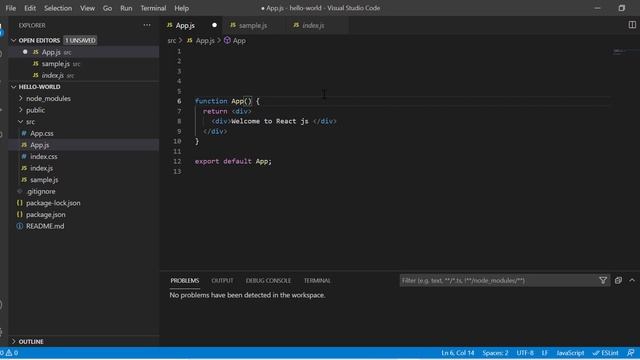The image size is (640, 360).
Task: Maximize panel with the chevron up icon
Action: point(632,280)
